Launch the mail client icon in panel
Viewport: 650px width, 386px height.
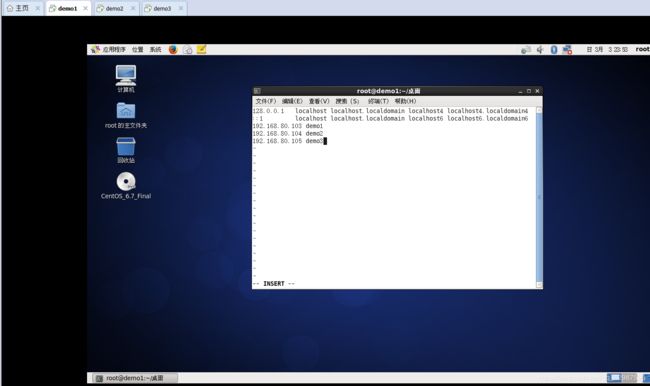click(x=187, y=50)
